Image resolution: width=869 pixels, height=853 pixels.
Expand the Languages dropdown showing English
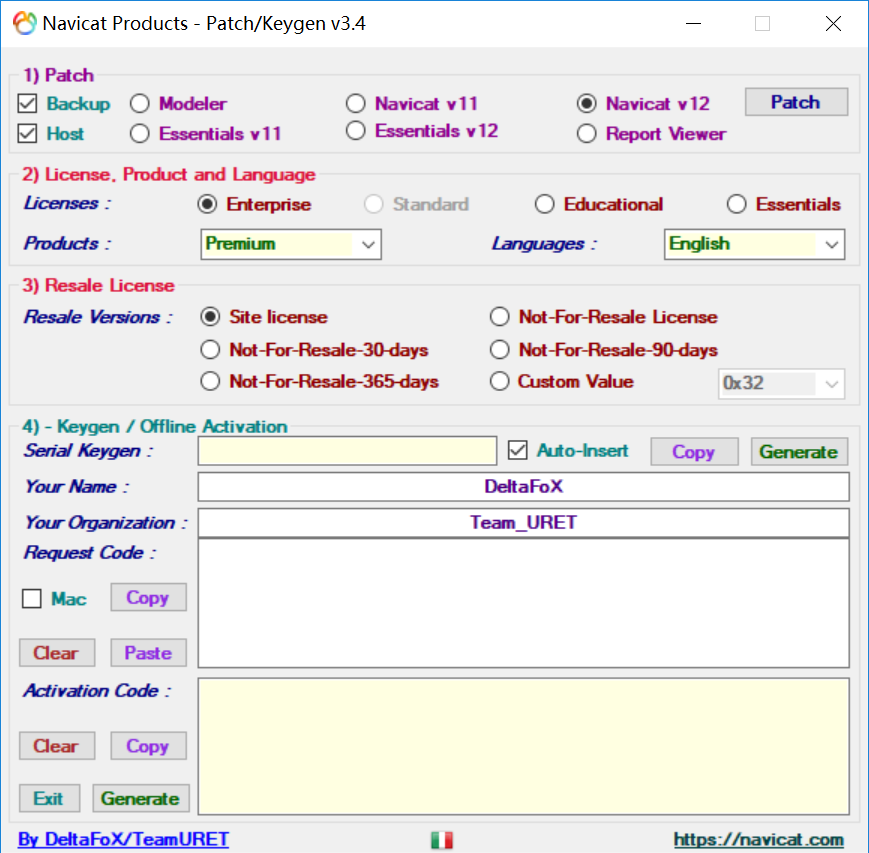tap(754, 244)
